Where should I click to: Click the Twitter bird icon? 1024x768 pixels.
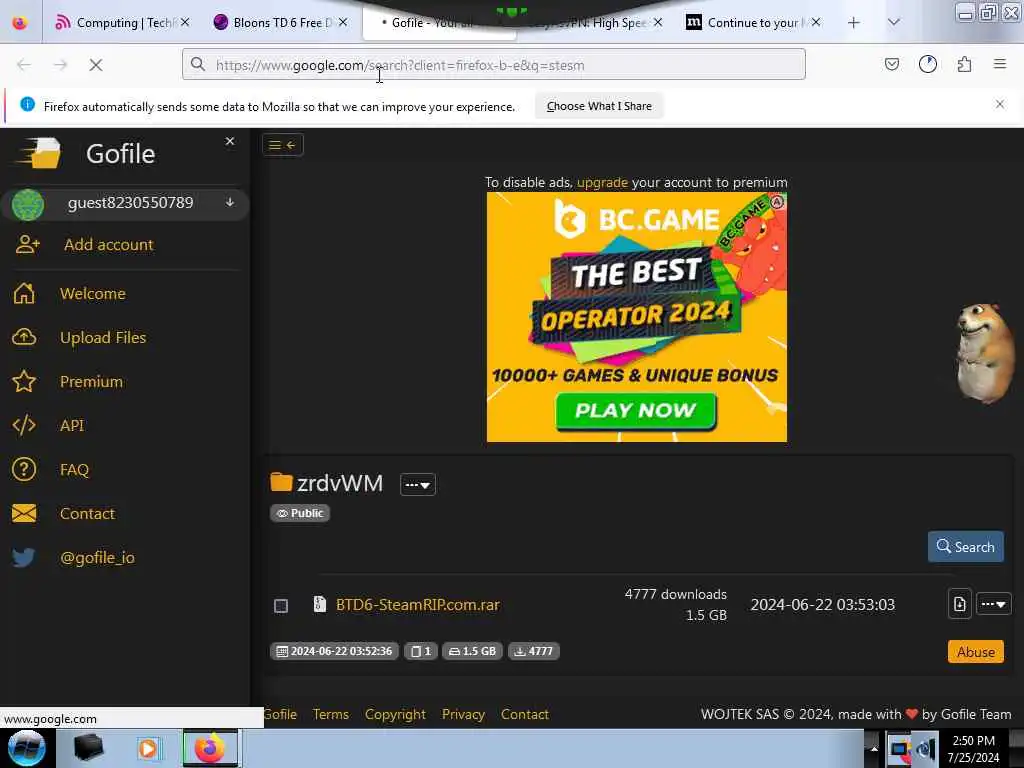coord(24,558)
